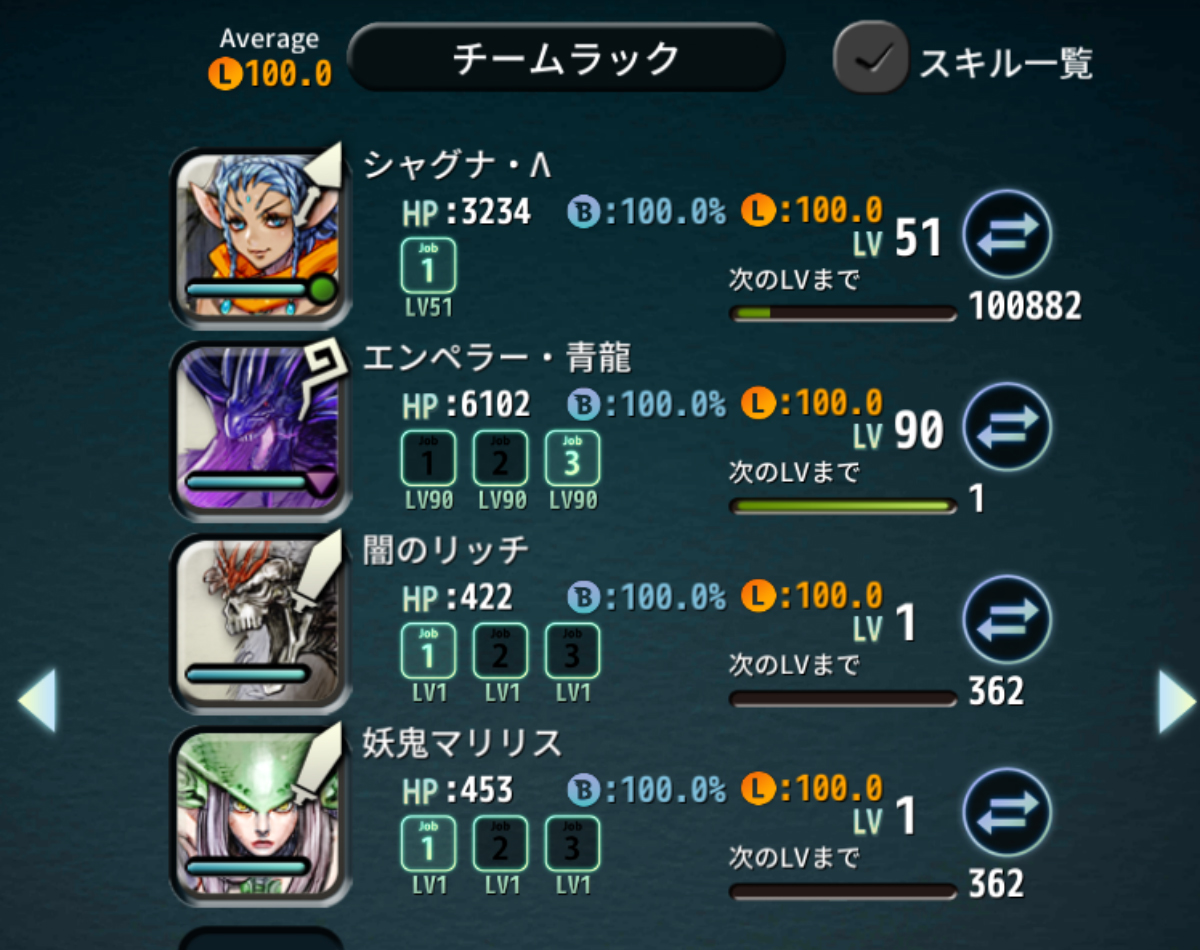Viewport: 1200px width, 950px height.
Task: Select the 妖鬼マリリス name entry
Action: tap(462, 743)
